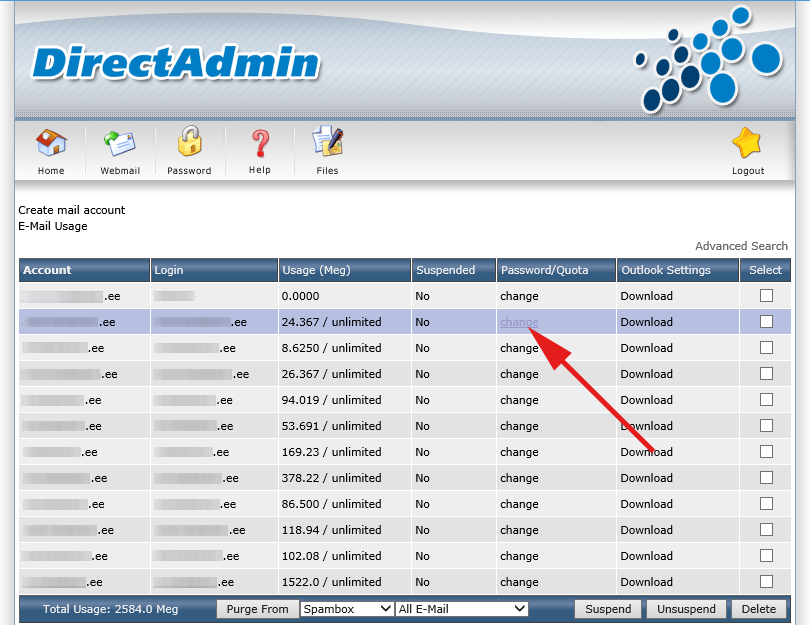Click change in the 53.691 usage row
Screen dimensions: 810x625
tap(519, 426)
